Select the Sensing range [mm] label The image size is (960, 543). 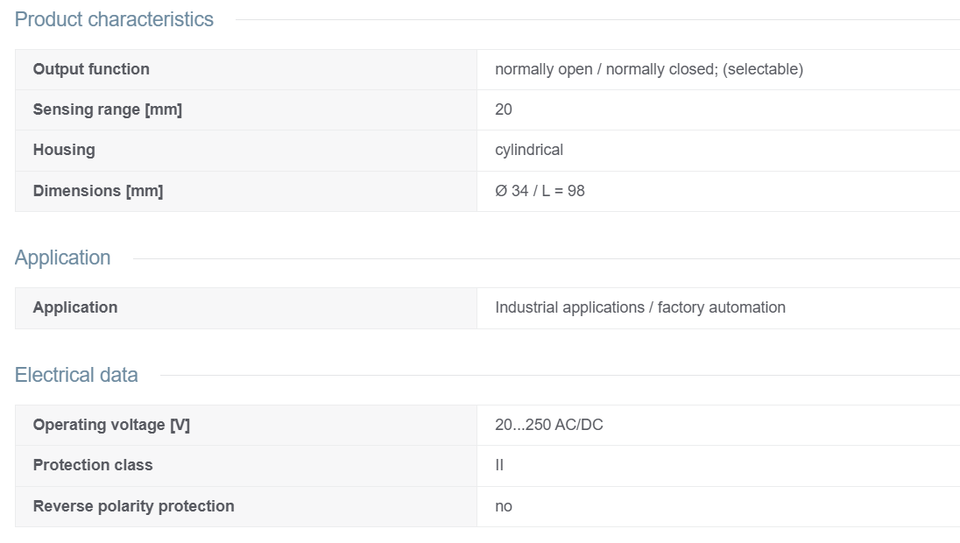108,110
